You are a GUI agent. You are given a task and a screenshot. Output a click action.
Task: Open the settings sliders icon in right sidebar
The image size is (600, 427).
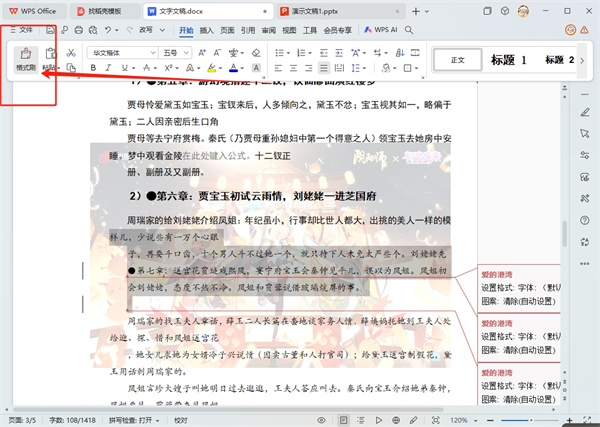click(x=585, y=155)
